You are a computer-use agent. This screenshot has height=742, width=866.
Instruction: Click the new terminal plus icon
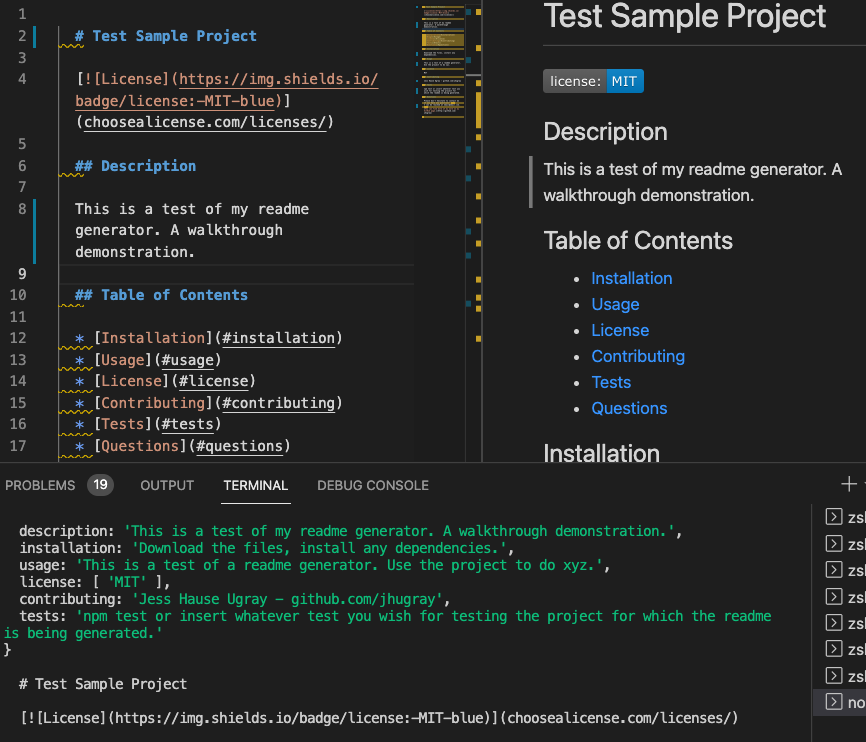point(849,485)
